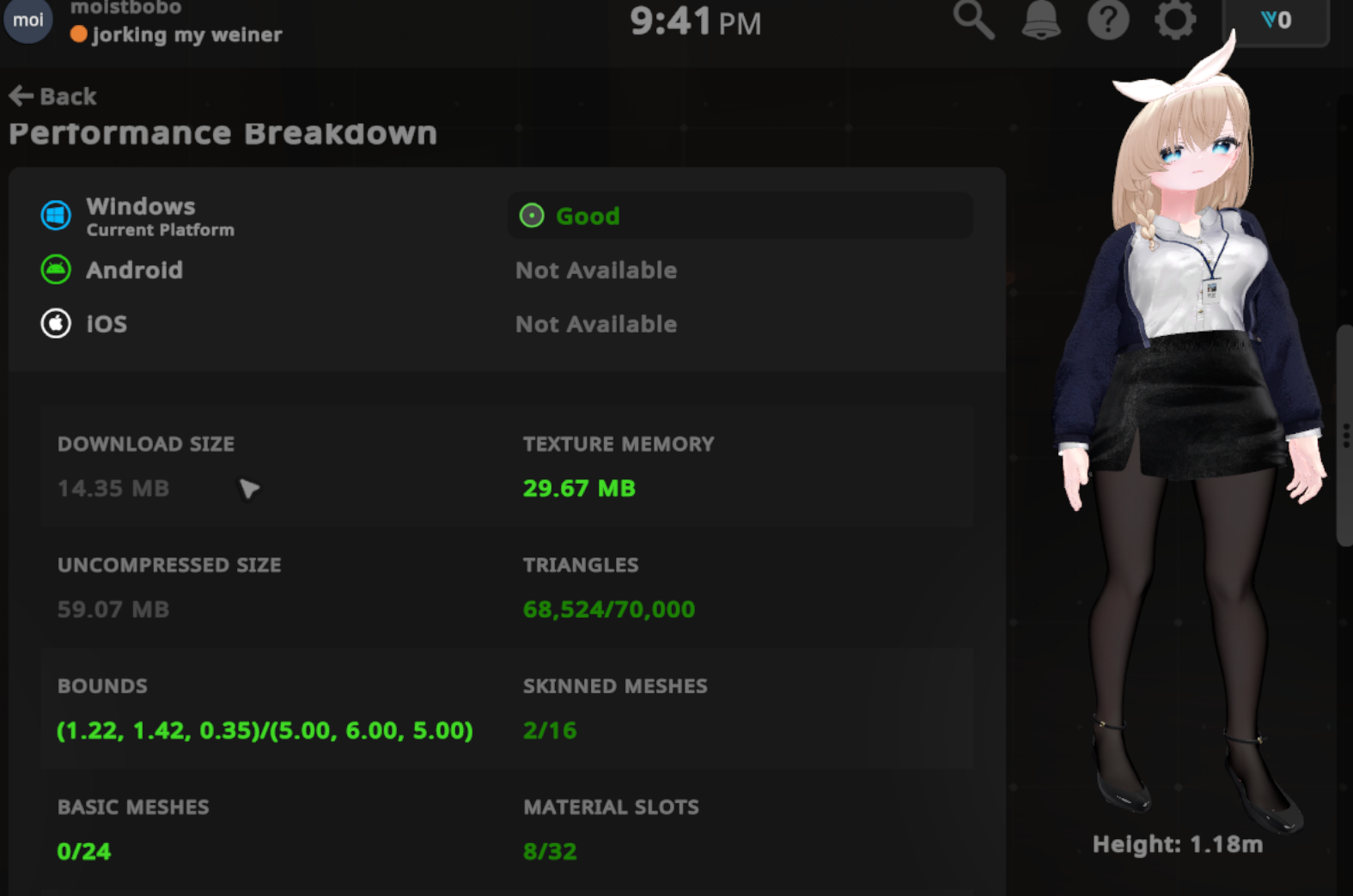Click the Android platform icon
Image resolution: width=1353 pixels, height=896 pixels.
point(56,270)
